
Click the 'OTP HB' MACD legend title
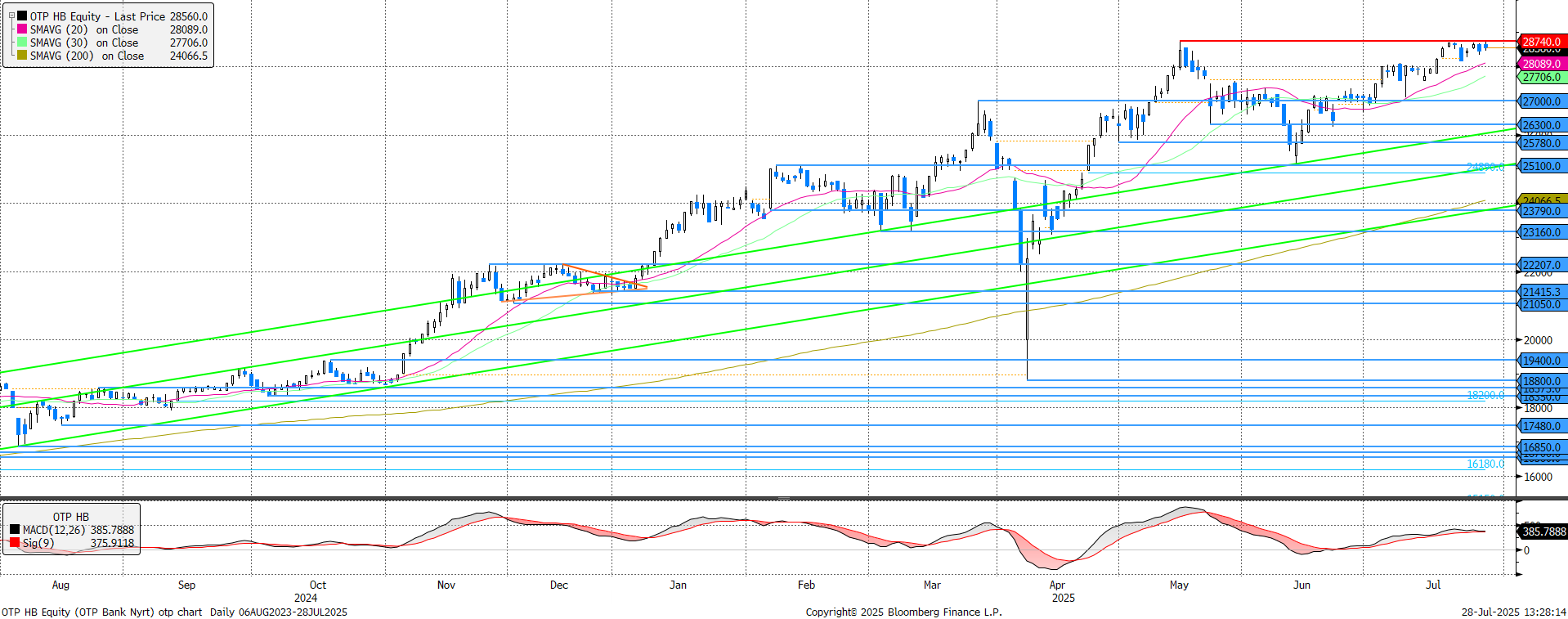71,517
